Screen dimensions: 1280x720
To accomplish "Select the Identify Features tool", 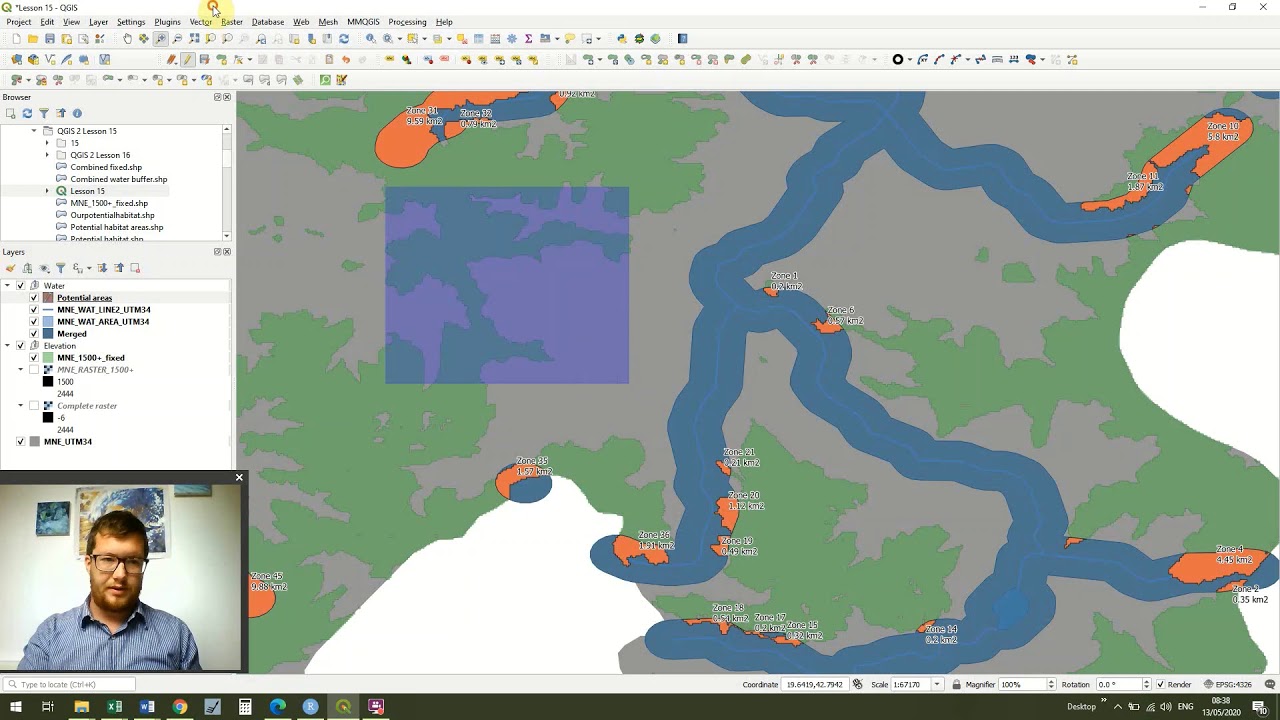I will pos(371,39).
